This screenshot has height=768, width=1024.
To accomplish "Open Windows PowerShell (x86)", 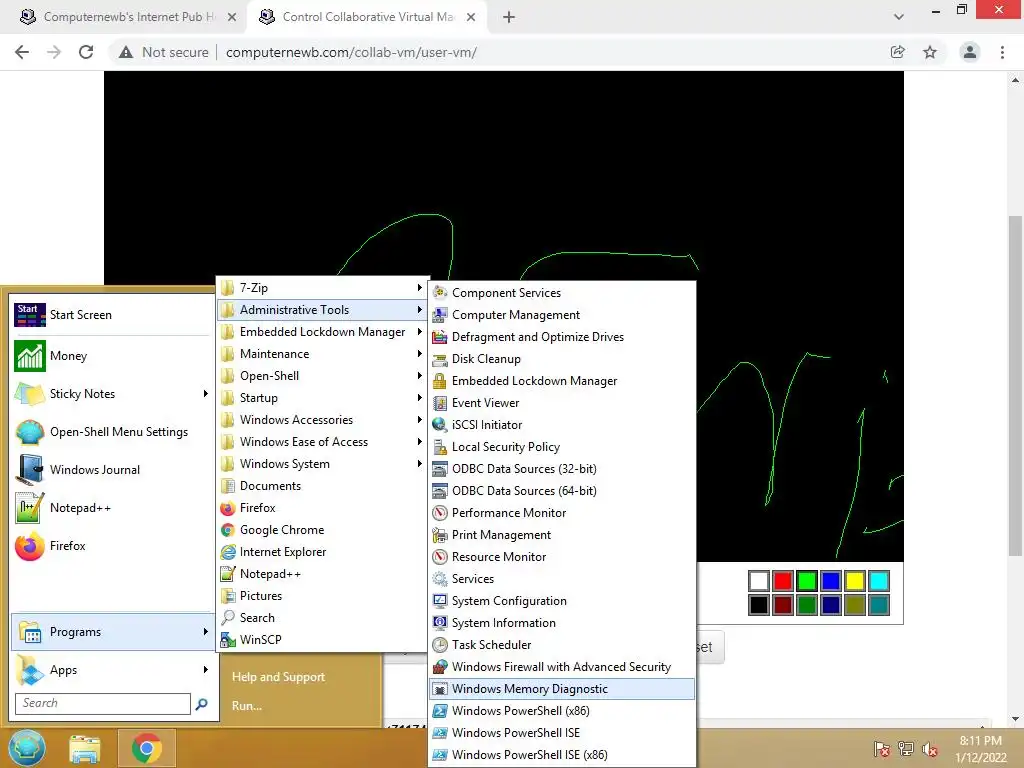I will tap(562, 711).
